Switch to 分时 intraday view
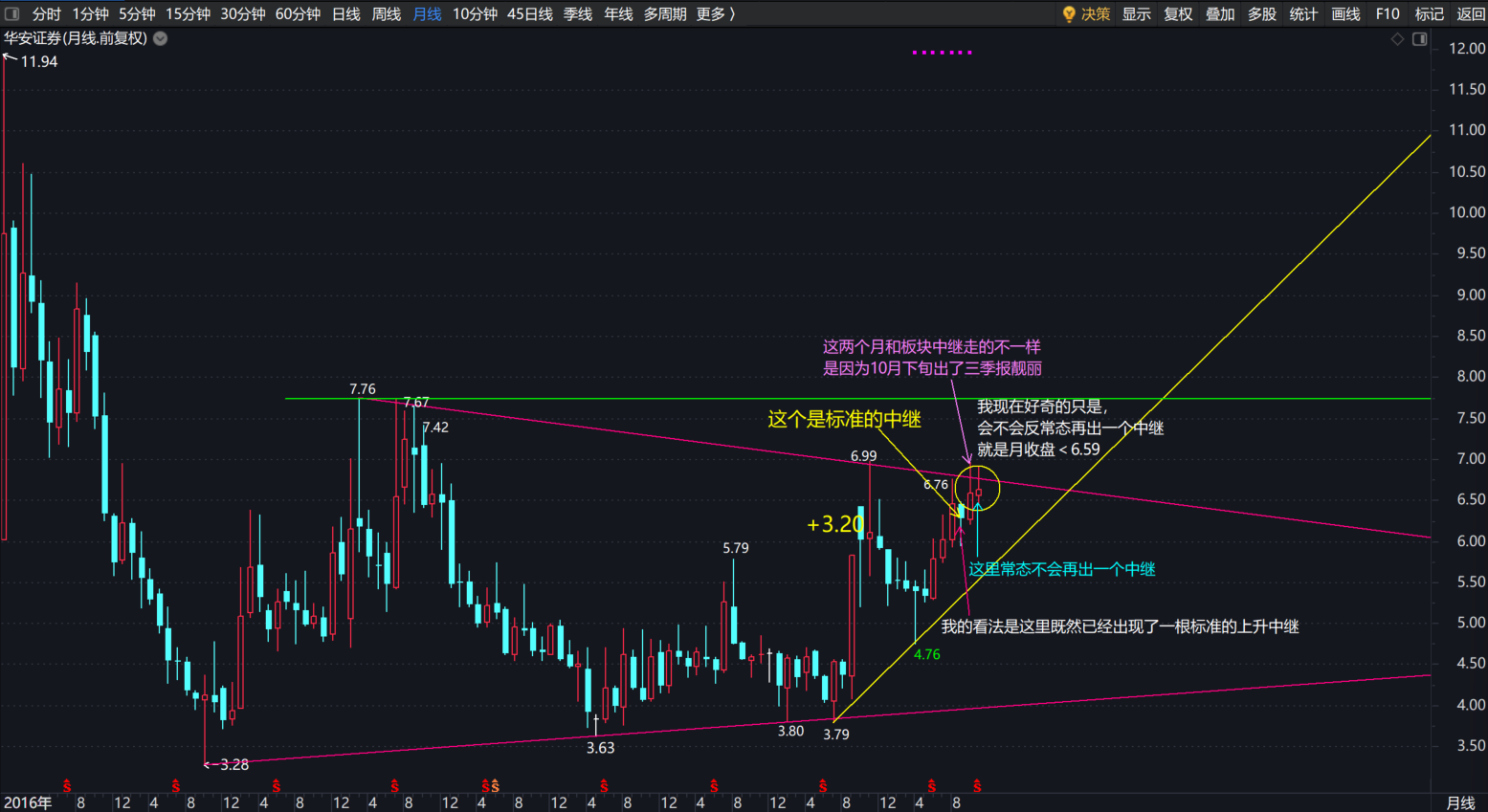Image resolution: width=1488 pixels, height=812 pixels. tap(46, 13)
